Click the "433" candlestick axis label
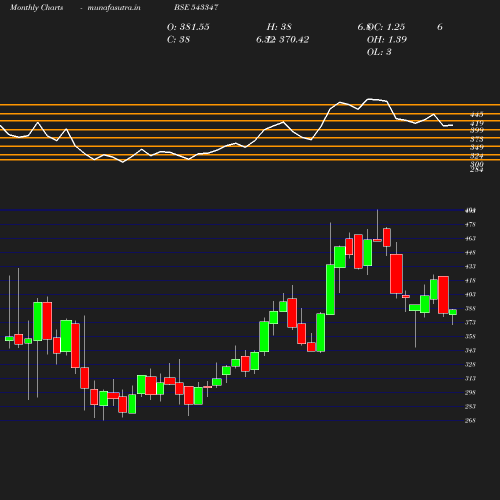This screenshot has height=500, width=500. pyautogui.click(x=470, y=267)
